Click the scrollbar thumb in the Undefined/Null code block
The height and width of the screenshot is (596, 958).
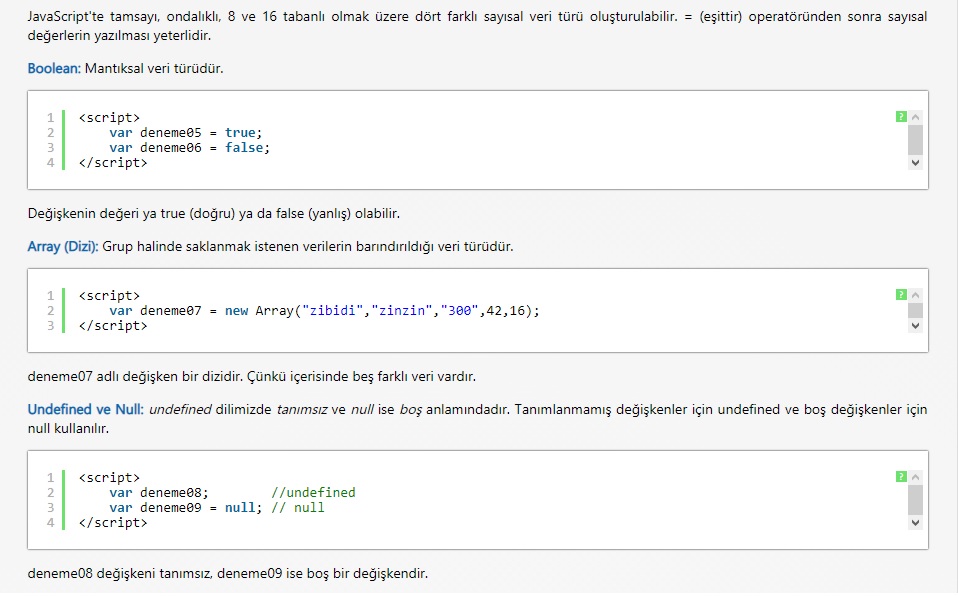pos(915,500)
